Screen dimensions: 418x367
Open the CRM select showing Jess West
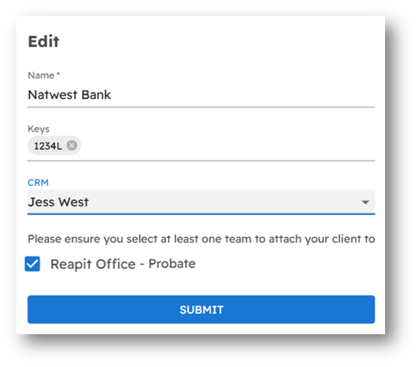(201, 202)
